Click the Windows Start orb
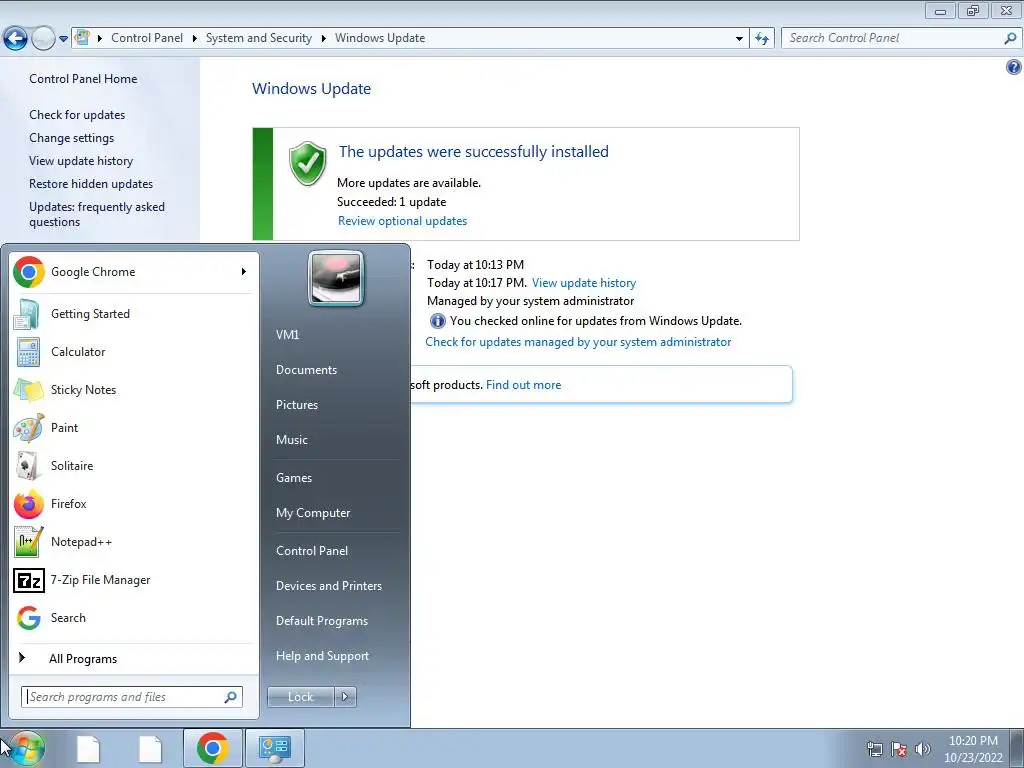 (x=26, y=748)
